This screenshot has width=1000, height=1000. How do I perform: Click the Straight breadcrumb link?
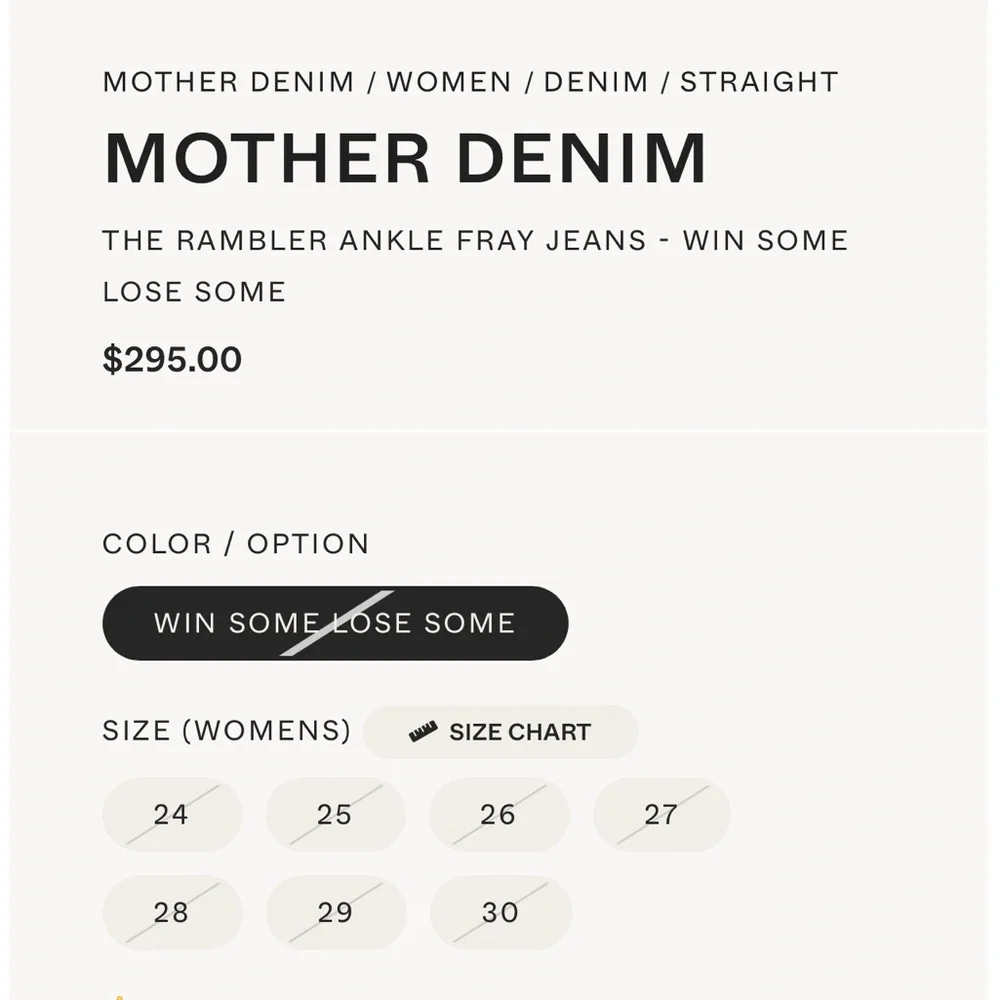[x=759, y=82]
